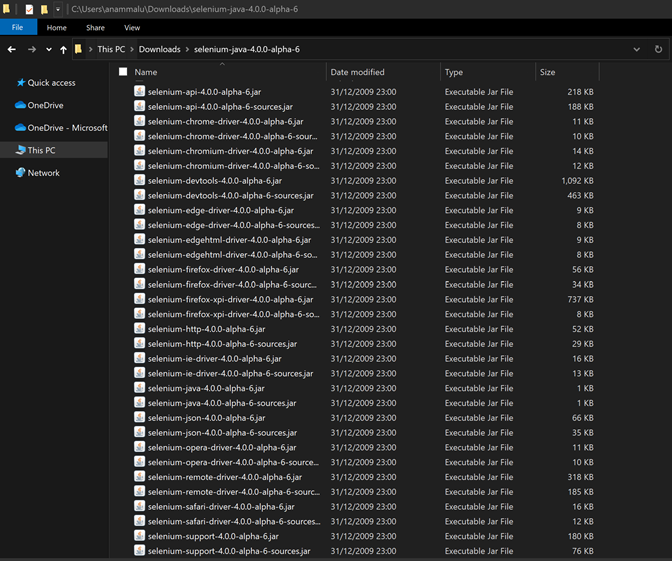Click the New folder quick access toolbar icon

point(44,9)
